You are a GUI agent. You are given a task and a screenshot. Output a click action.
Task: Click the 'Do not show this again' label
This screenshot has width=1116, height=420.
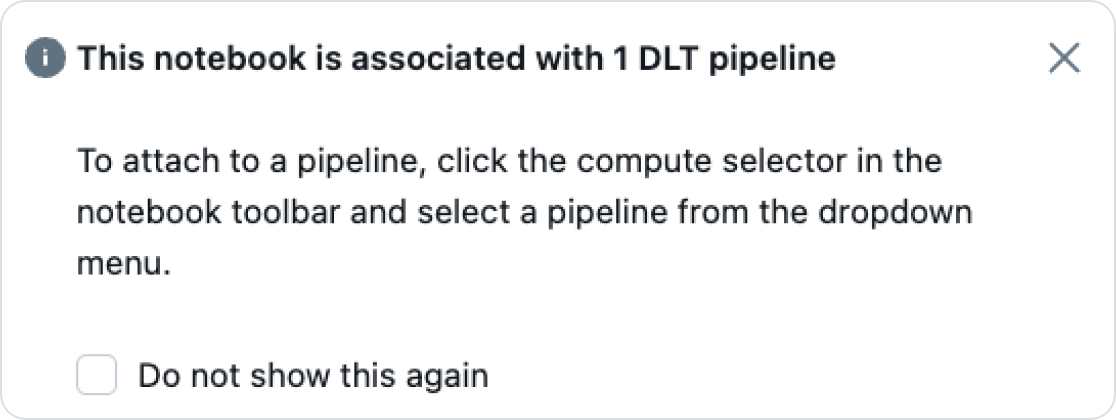tap(313, 377)
